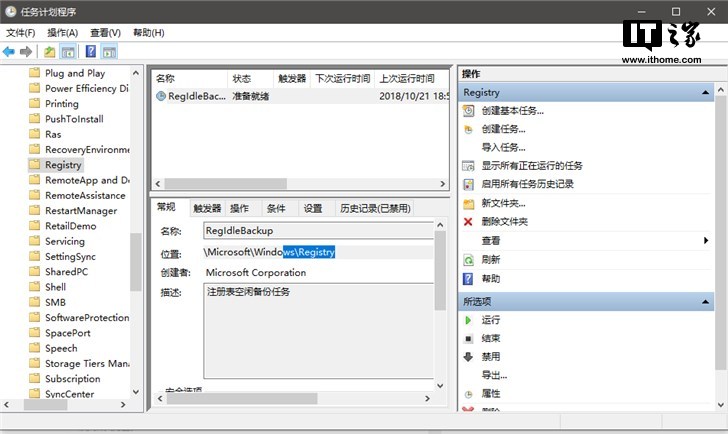Click the Registry folder icon in tree

click(34, 164)
